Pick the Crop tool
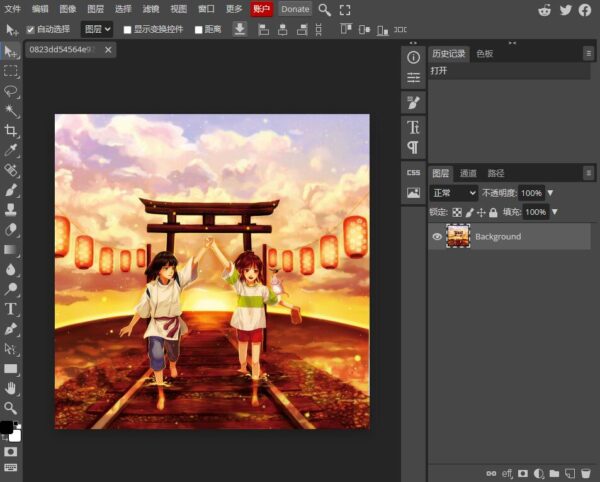600x482 pixels. (x=11, y=130)
